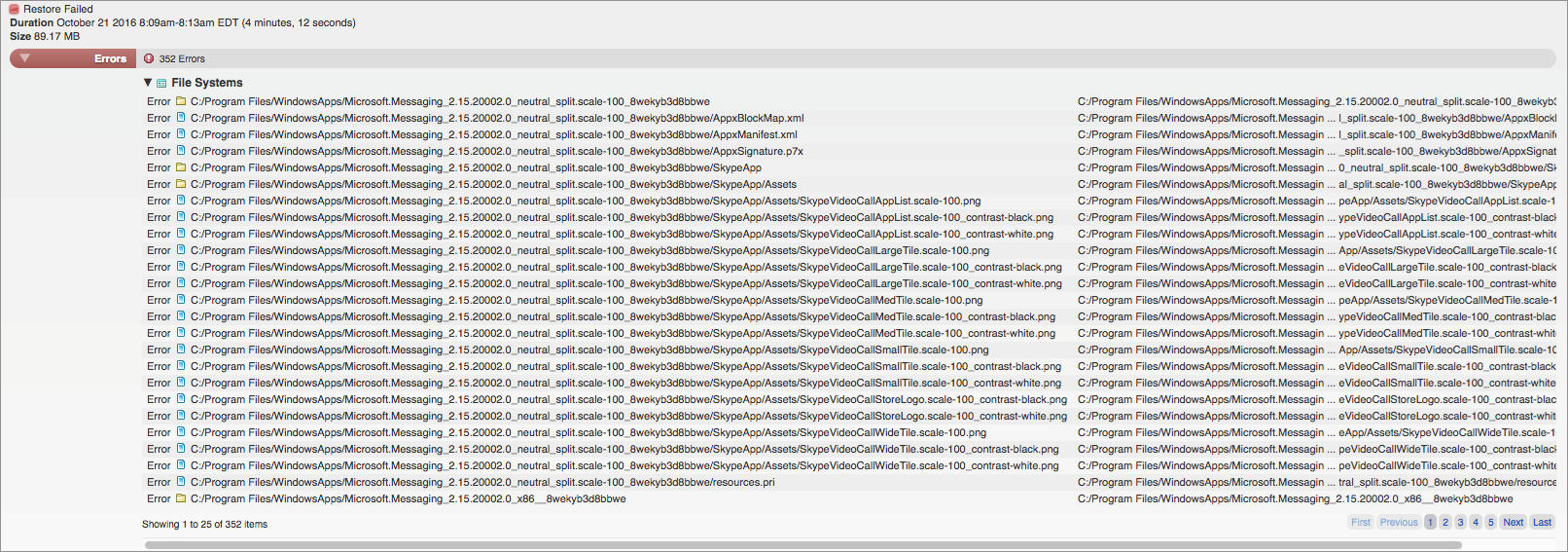Click file icon of SkypeVideoCallAppList contrast-black row
This screenshot has width=1568, height=552.
coord(181,217)
